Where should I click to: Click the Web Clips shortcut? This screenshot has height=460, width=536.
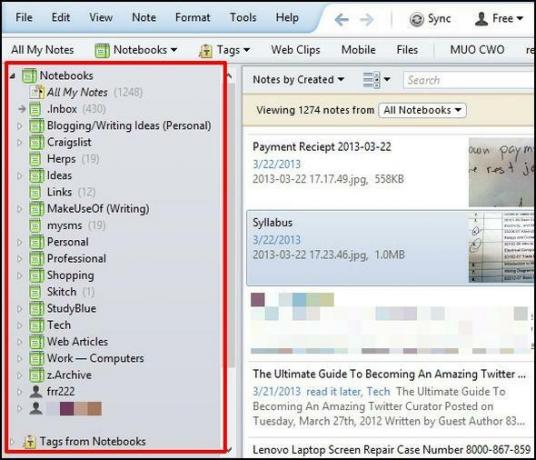click(296, 50)
